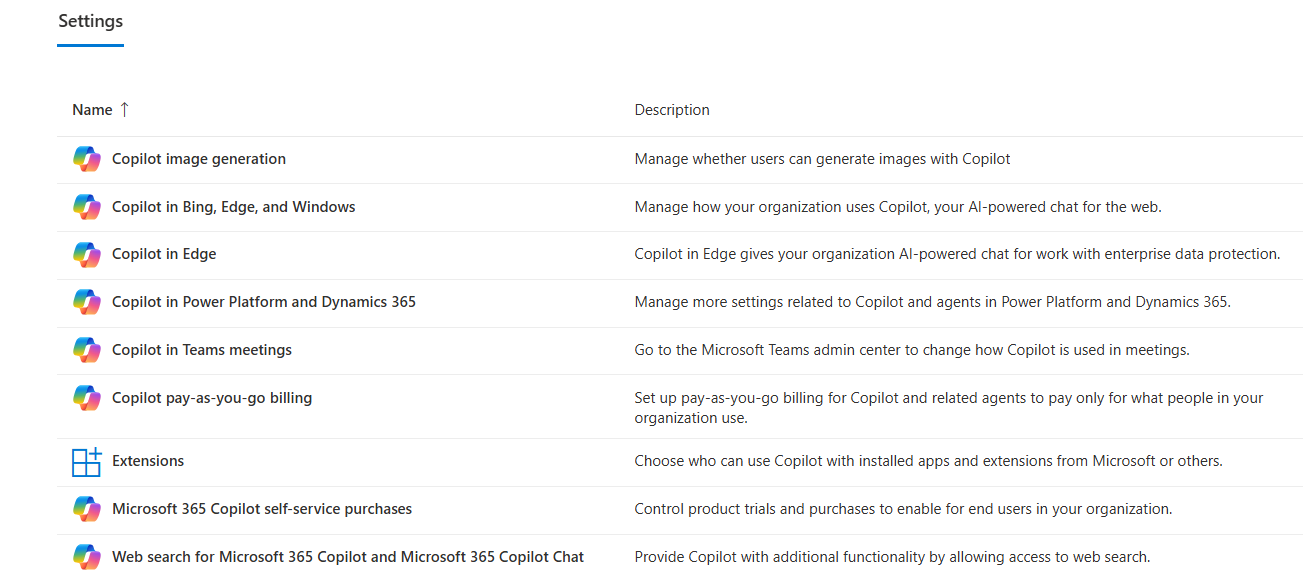Viewport: 1303px width, 581px height.
Task: Click the Copilot in Edge row icon
Action: click(x=87, y=254)
